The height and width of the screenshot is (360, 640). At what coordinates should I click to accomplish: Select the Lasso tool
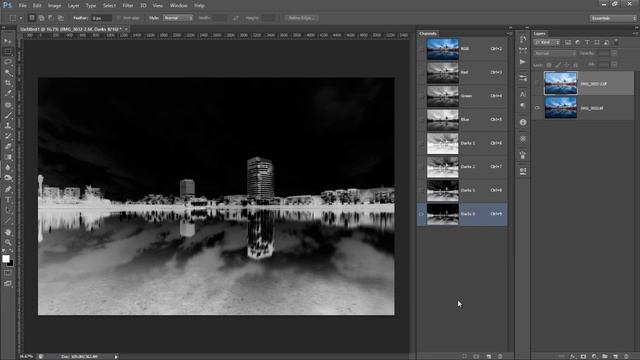coord(8,62)
